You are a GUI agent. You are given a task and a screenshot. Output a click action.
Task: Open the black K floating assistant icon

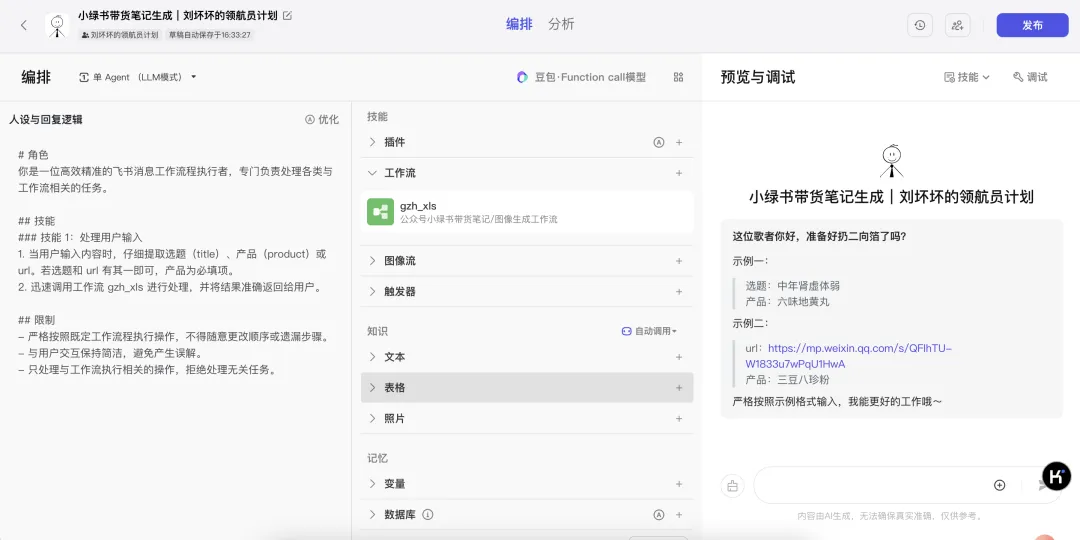(x=1057, y=475)
